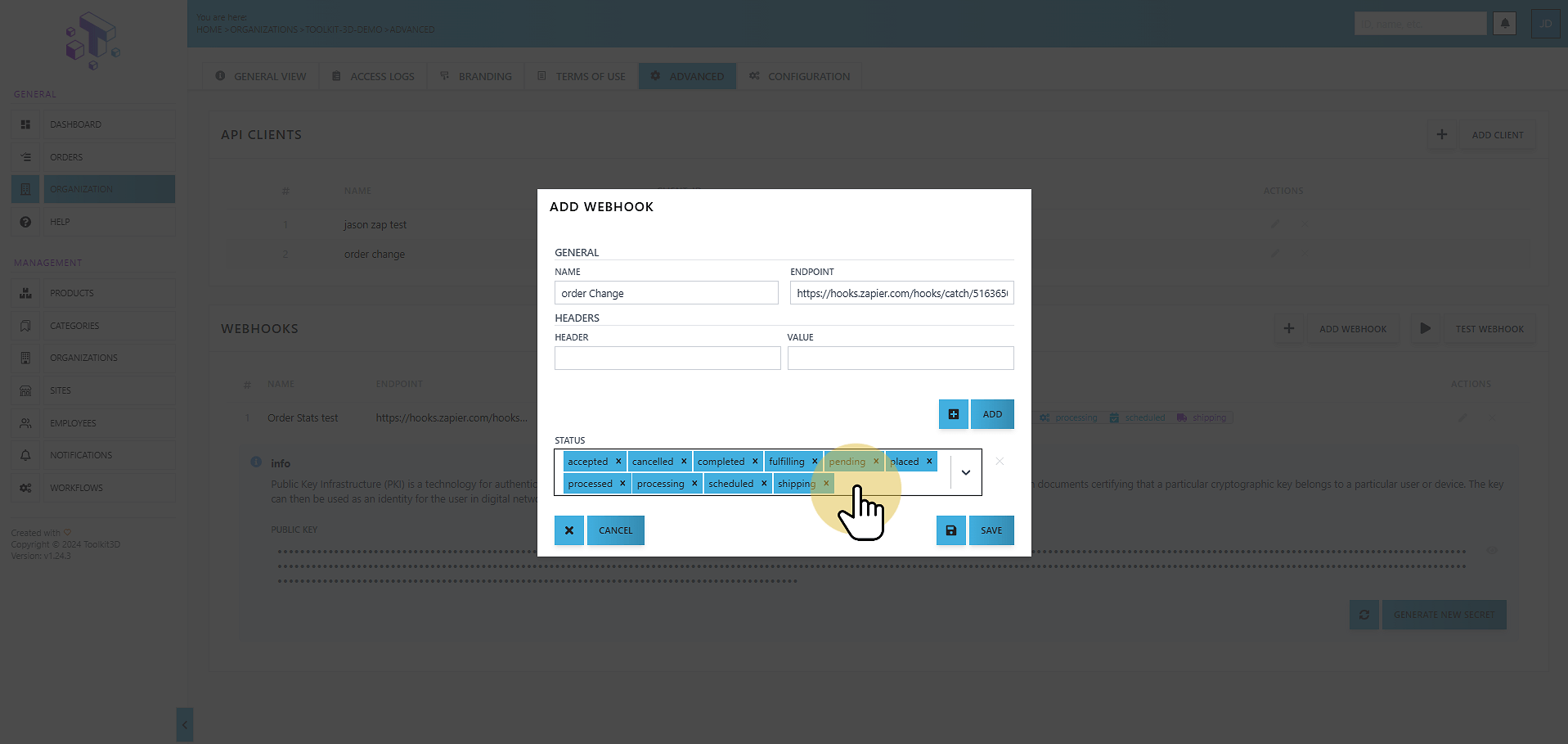This screenshot has width=1568, height=744.
Task: Remove the accepted status tag
Action: tap(618, 462)
